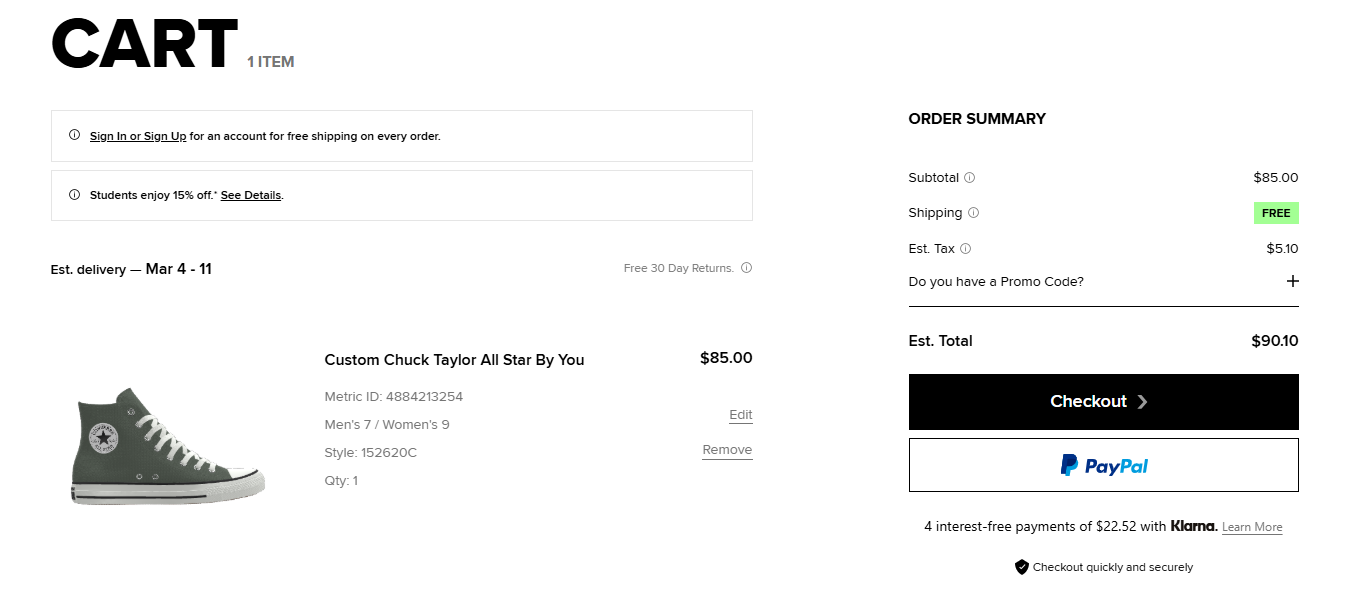This screenshot has width=1347, height=598.
Task: Edit the Custom Chuck Taylor item
Action: (x=740, y=415)
